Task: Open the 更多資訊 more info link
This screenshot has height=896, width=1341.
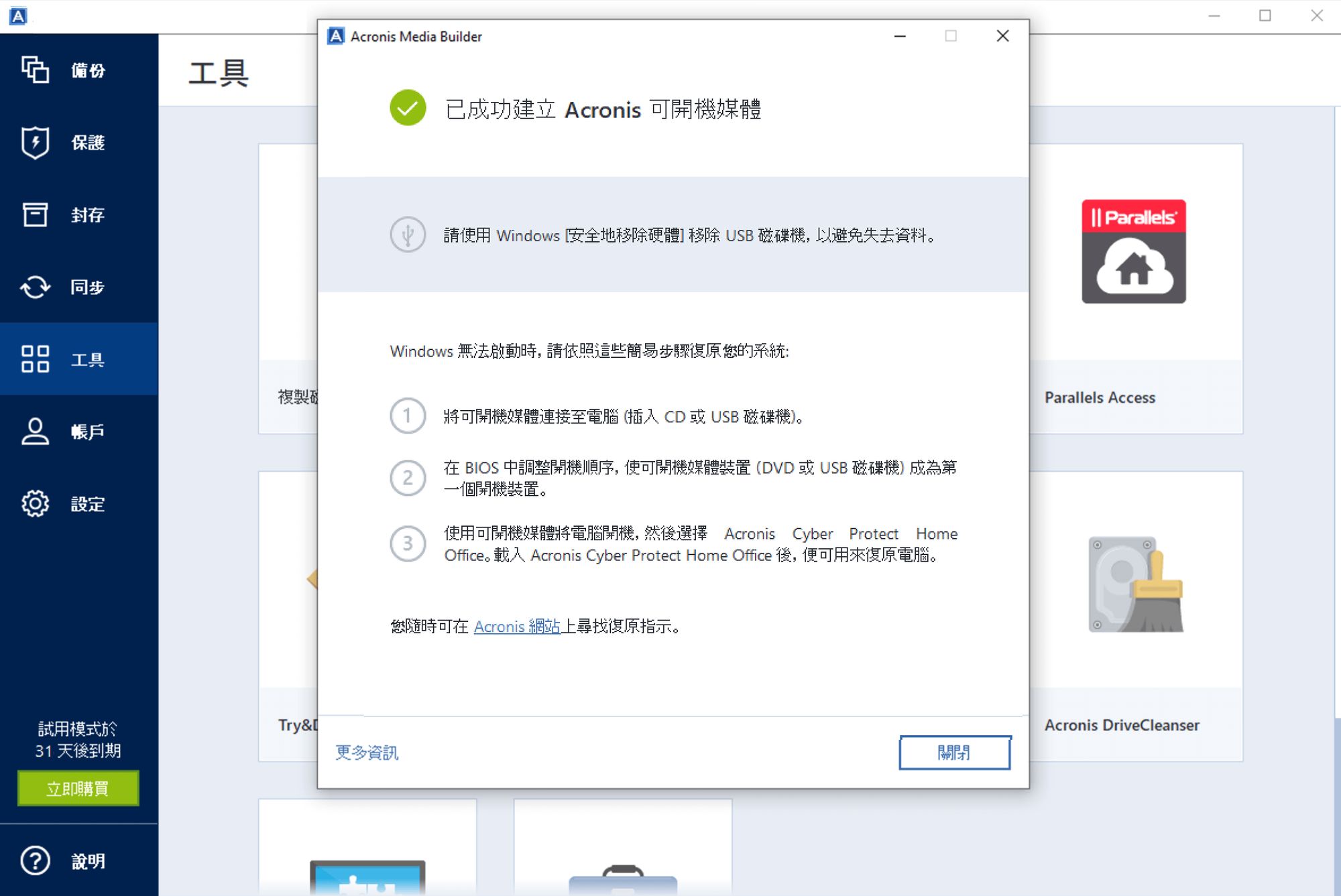Action: point(367,753)
